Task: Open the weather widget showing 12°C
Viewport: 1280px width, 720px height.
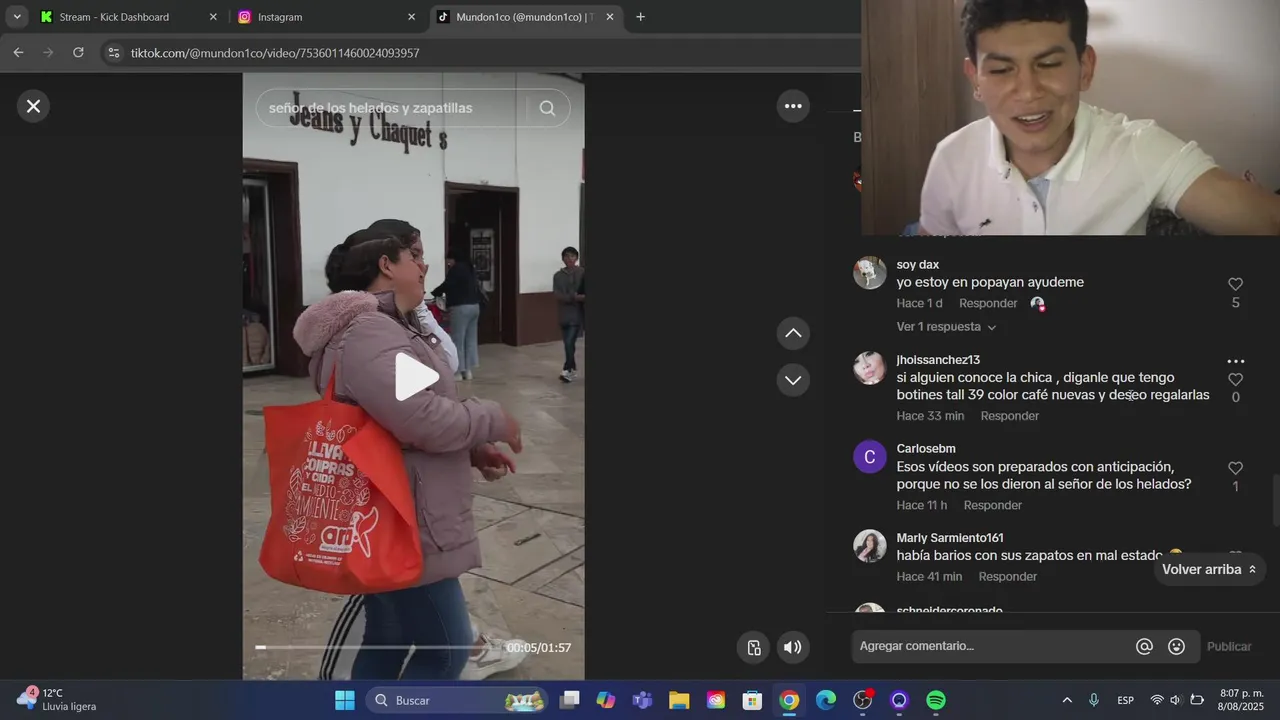Action: pos(58,700)
